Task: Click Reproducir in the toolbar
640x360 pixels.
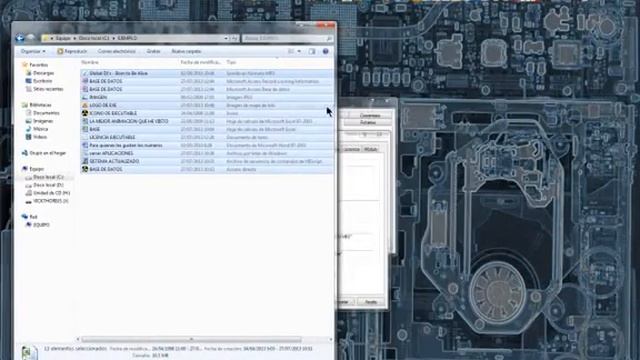Action: pyautogui.click(x=72, y=51)
